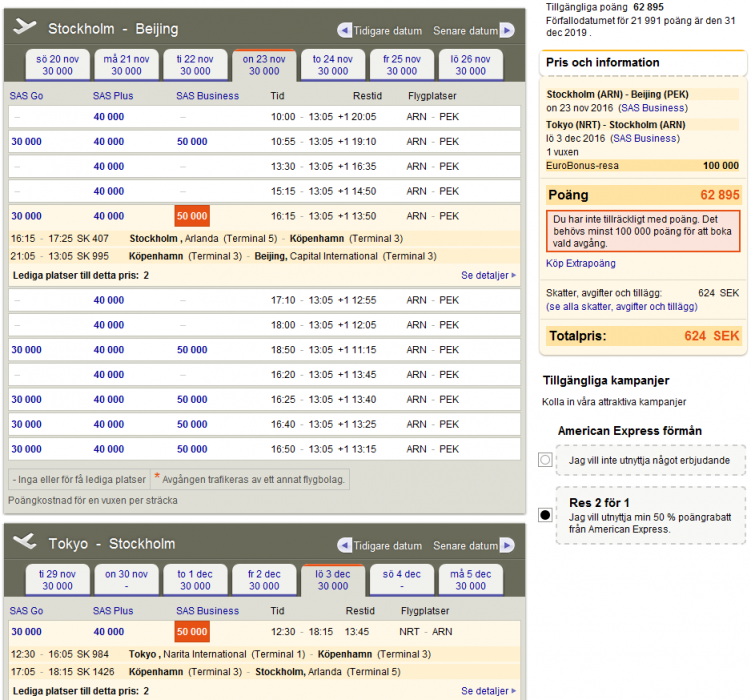The width and height of the screenshot is (751, 700).
Task: Click right arrow beside Senare datum for Tokyo-Stockholm
Action: pyautogui.click(x=507, y=546)
